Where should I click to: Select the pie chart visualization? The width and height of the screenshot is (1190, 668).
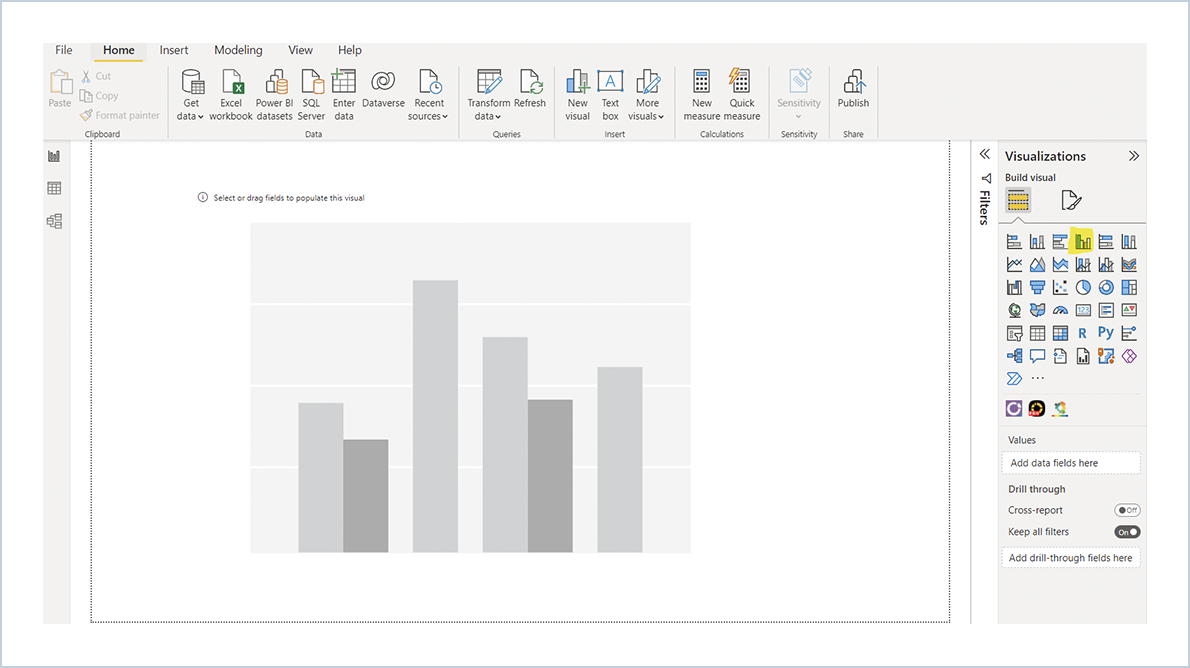(1082, 287)
